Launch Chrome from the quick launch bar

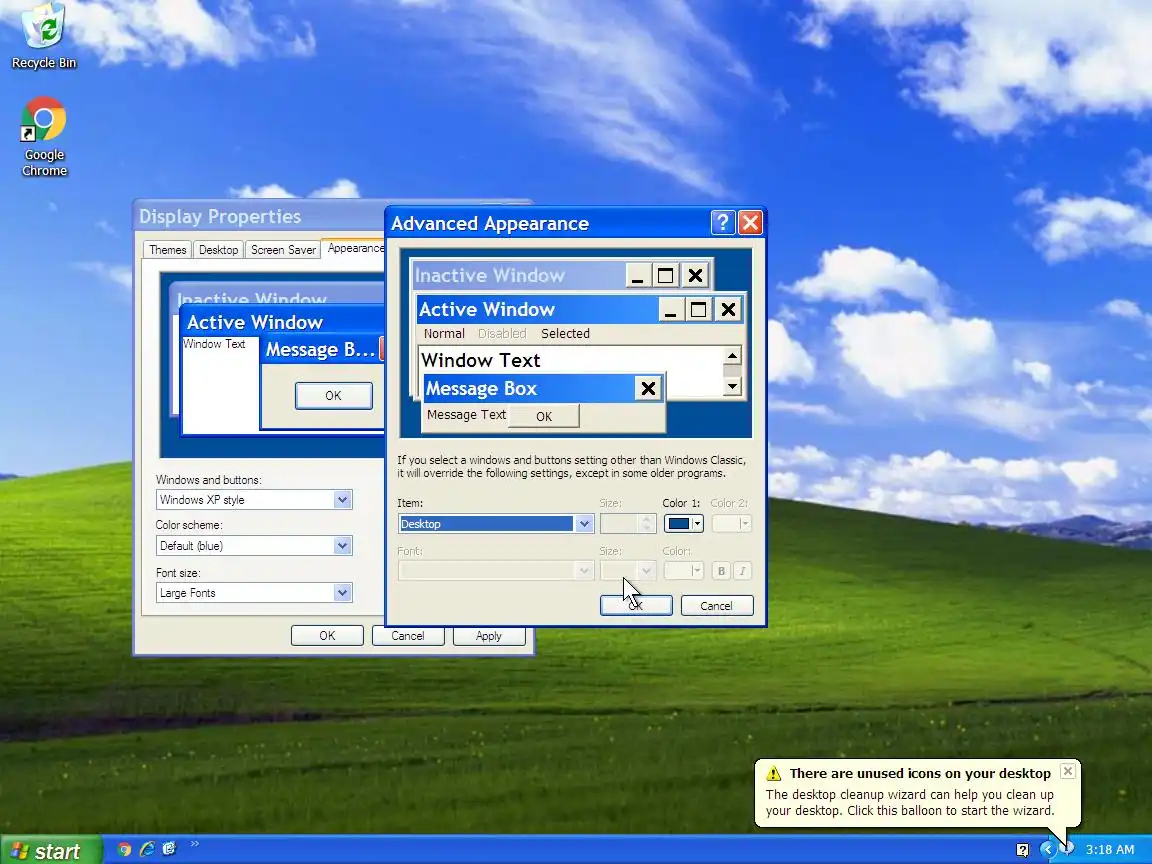(124, 849)
